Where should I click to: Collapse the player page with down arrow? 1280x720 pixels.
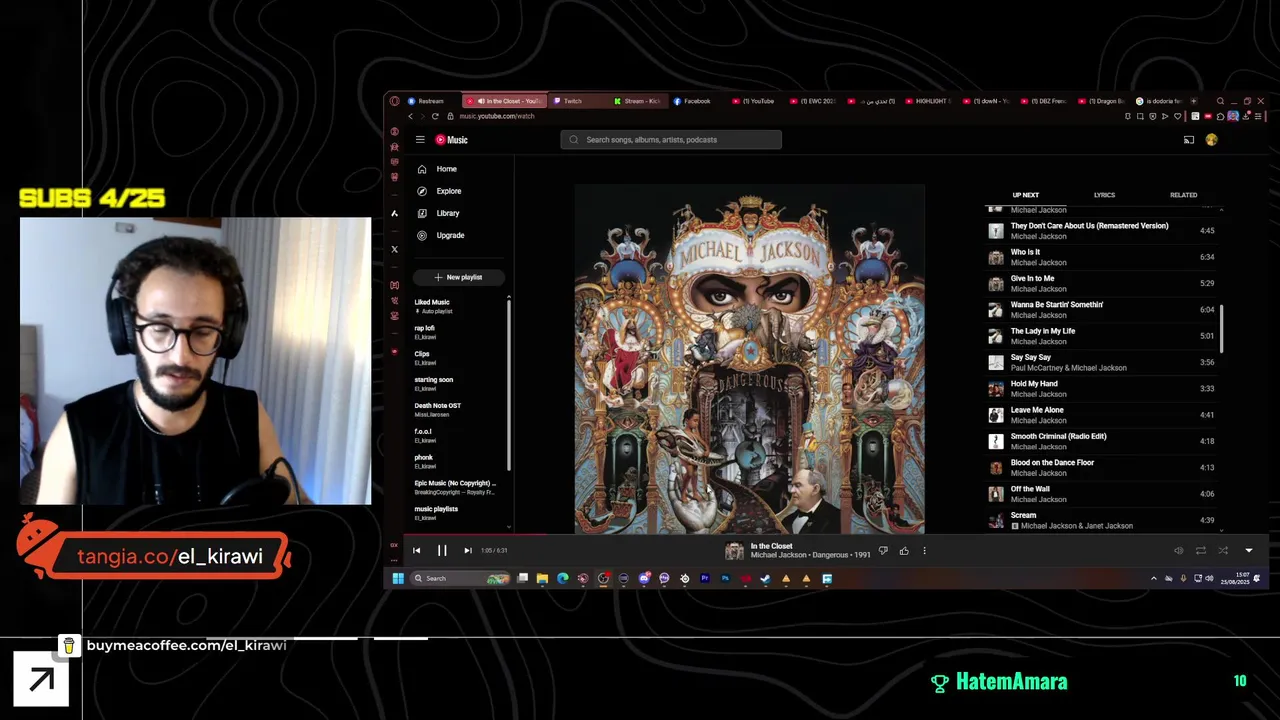[1248, 550]
